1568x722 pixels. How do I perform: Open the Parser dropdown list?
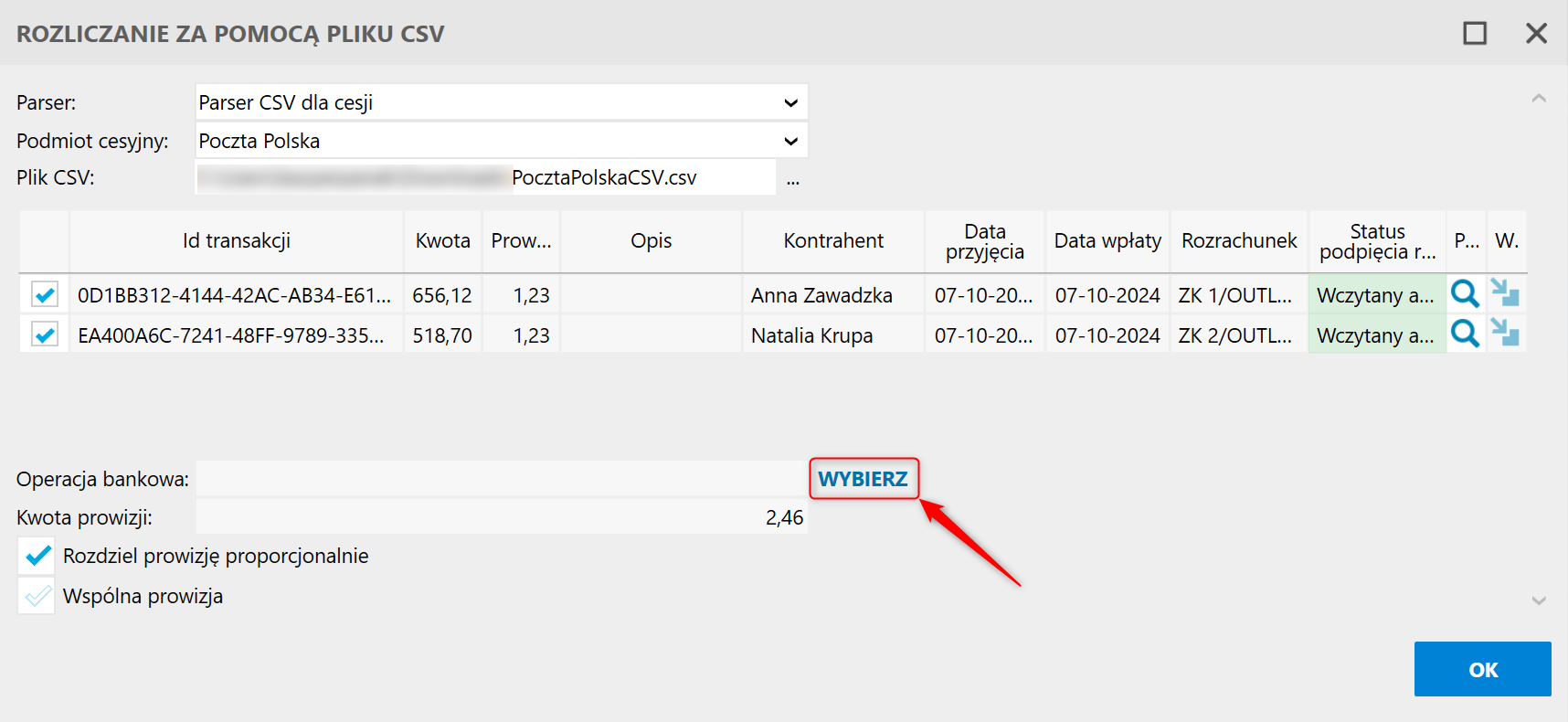[790, 102]
